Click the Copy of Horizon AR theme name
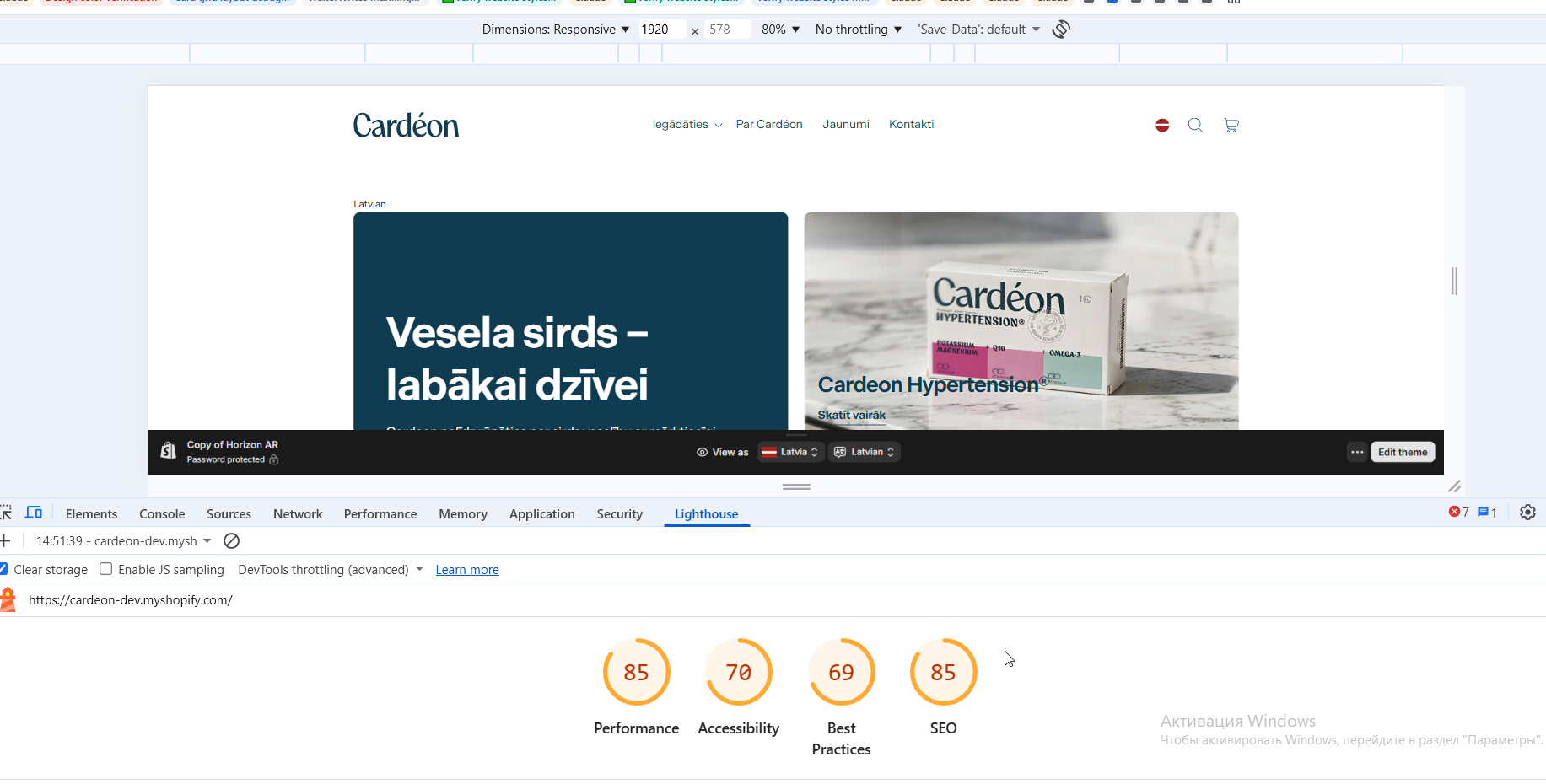The height and width of the screenshot is (784, 1546). 233,445
